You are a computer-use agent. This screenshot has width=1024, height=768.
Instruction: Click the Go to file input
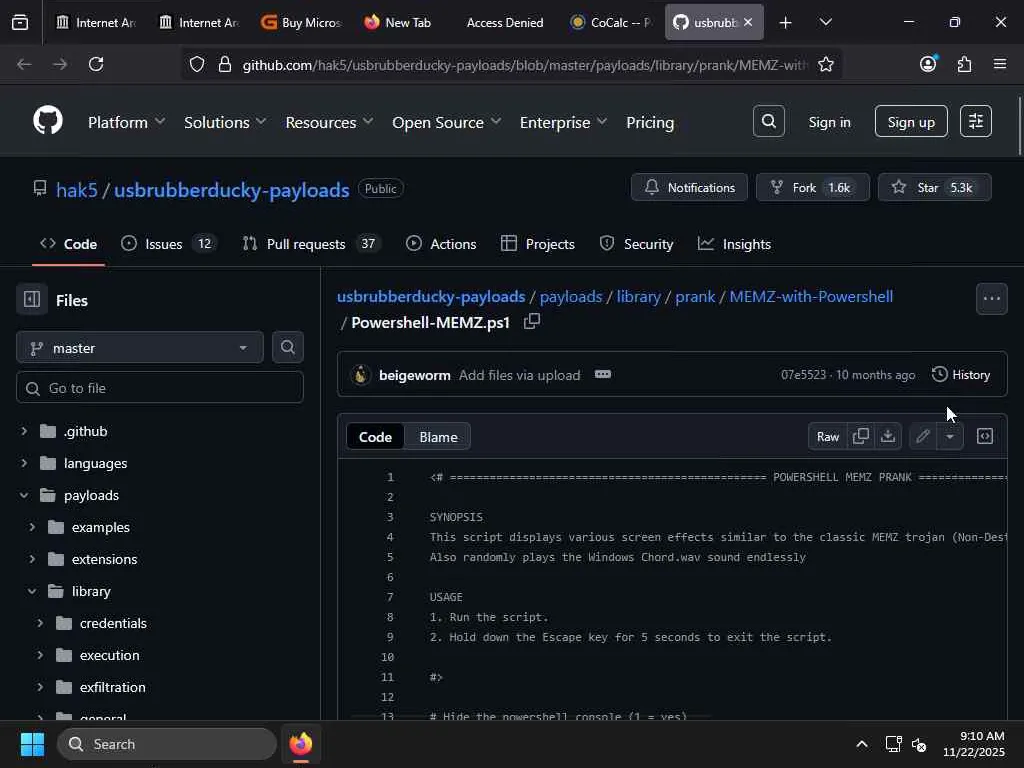(x=159, y=388)
